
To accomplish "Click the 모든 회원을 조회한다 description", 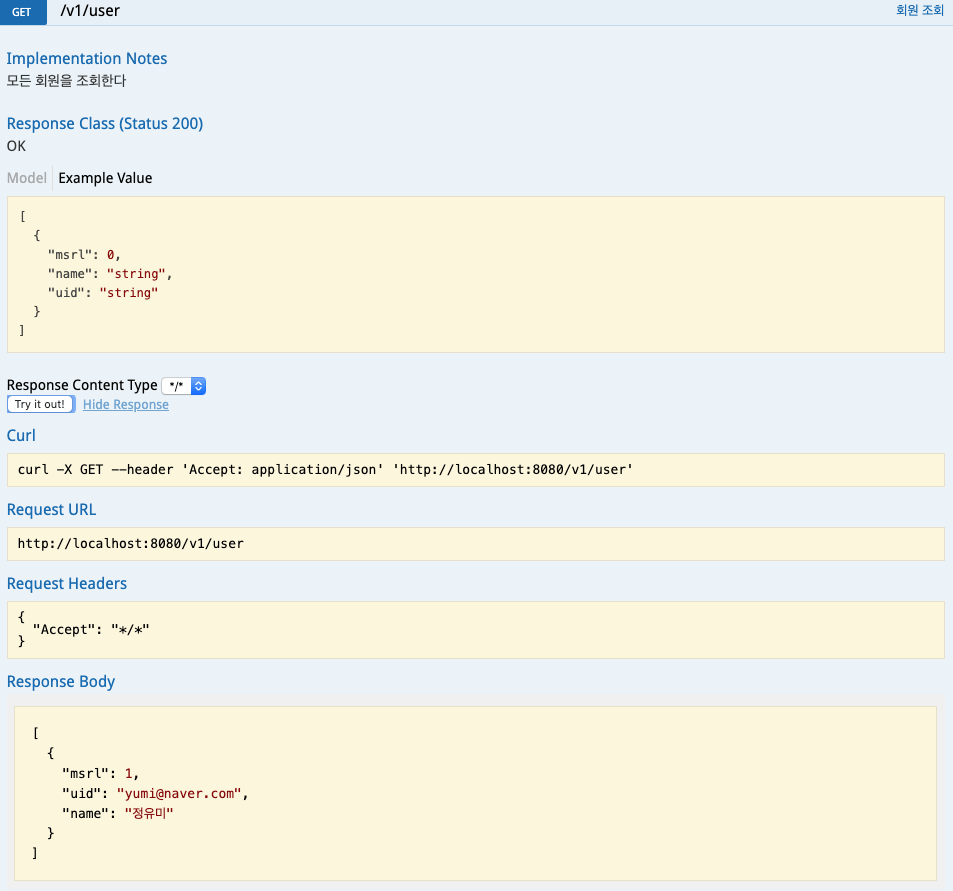I will 66,81.
